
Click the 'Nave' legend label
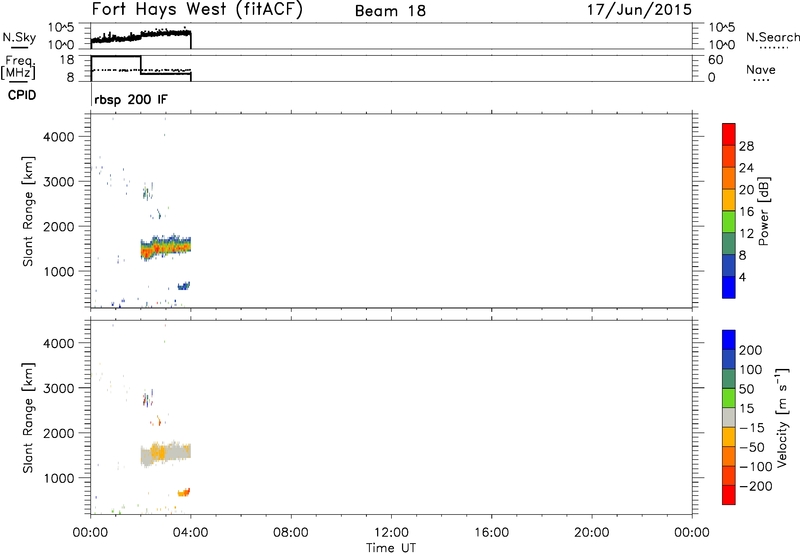761,69
